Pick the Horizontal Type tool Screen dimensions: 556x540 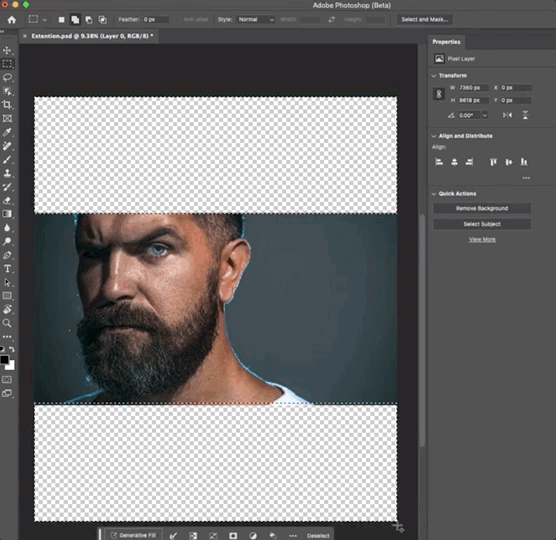pos(7,268)
